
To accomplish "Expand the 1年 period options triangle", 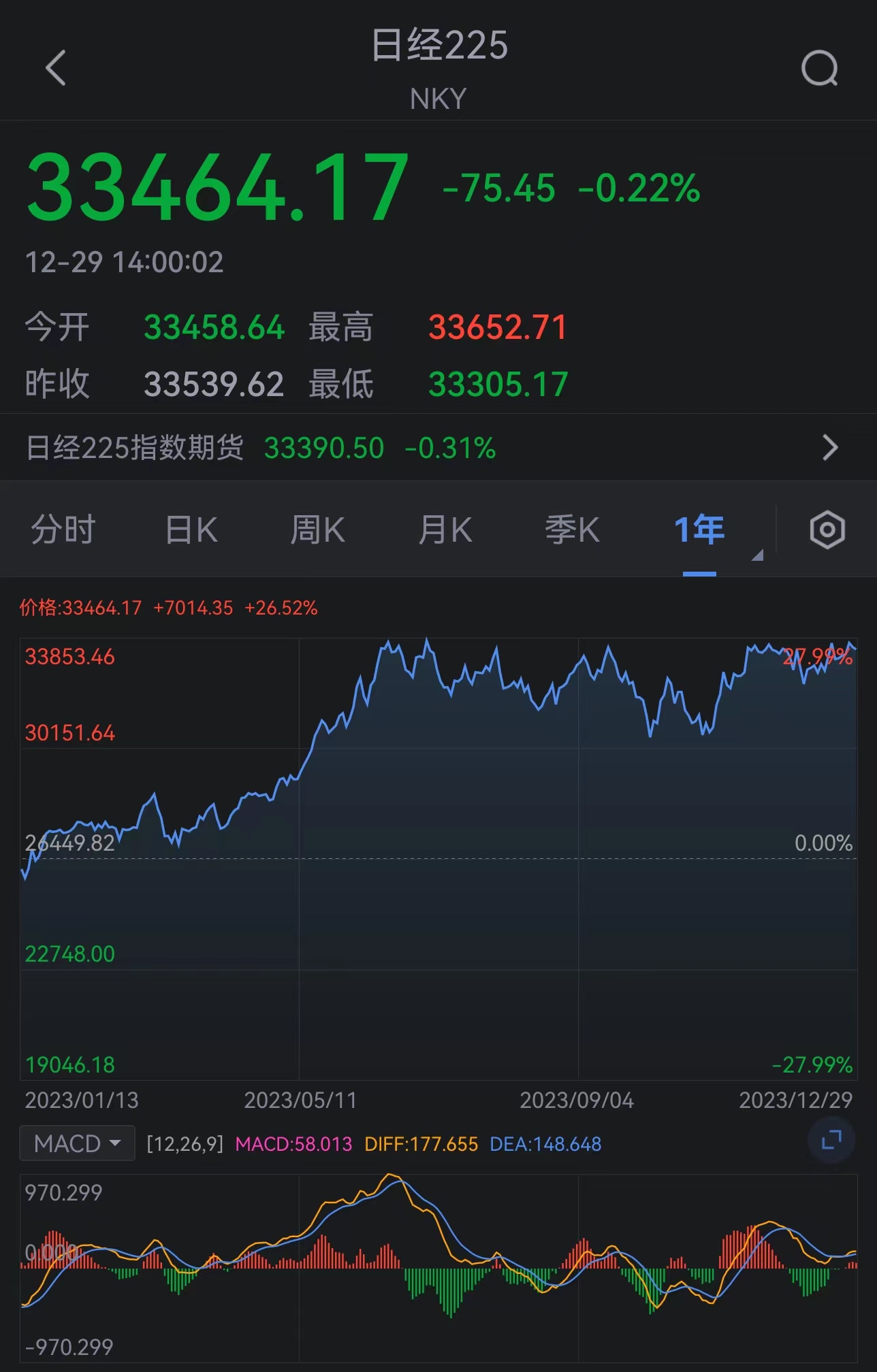I will (757, 555).
